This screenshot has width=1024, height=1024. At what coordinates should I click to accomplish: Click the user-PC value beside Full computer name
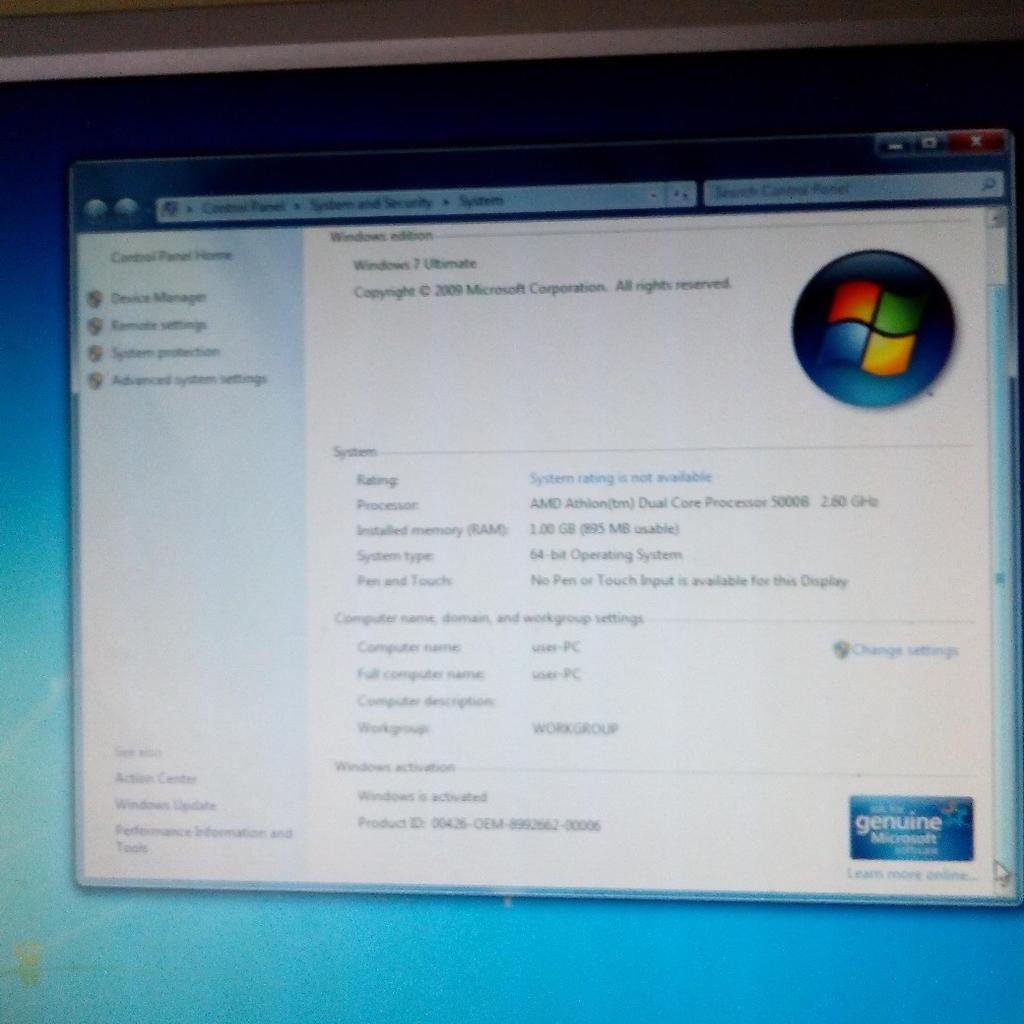(x=556, y=674)
